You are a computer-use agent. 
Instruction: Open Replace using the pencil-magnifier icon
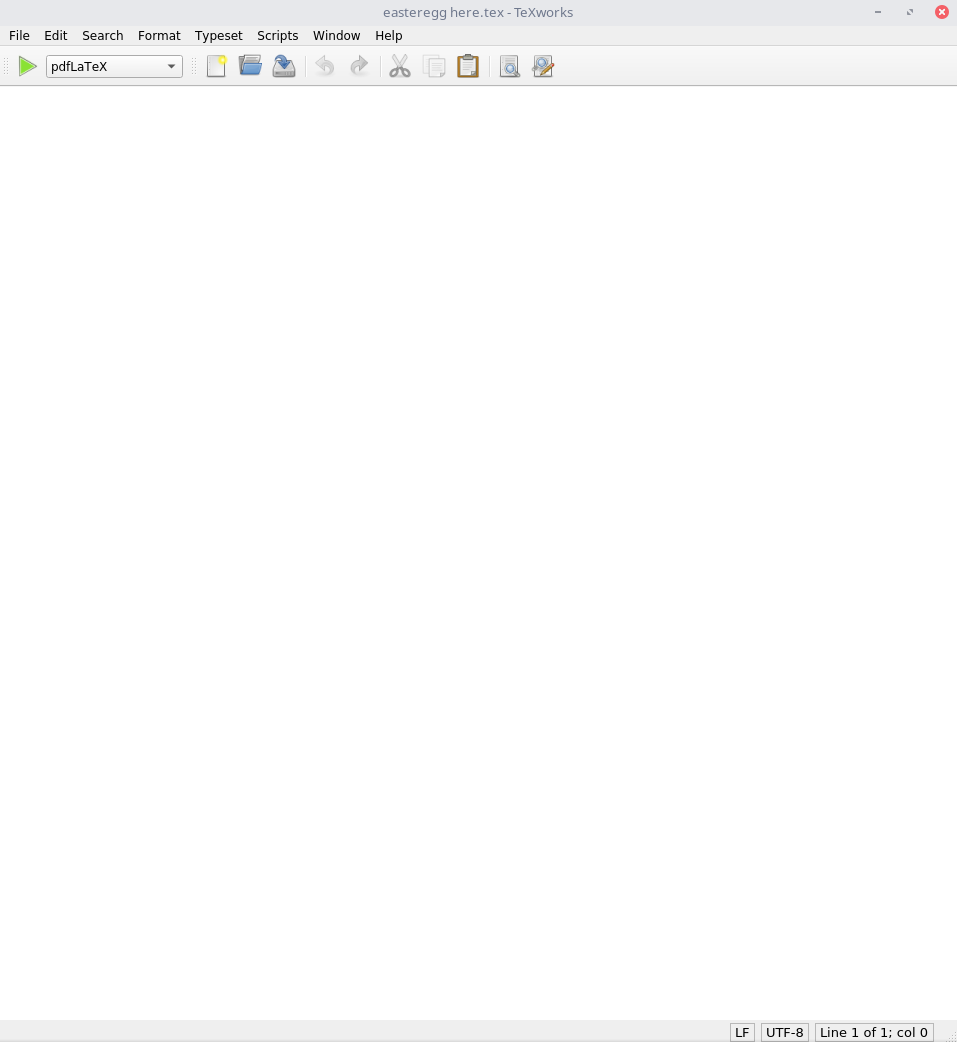click(543, 67)
